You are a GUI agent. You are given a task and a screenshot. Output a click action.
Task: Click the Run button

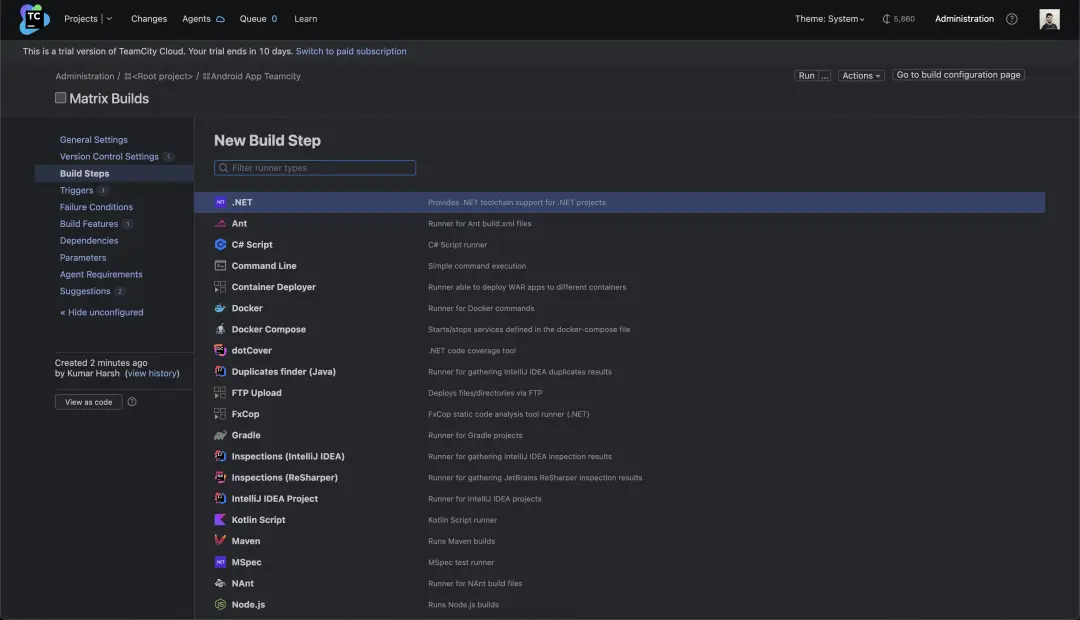pos(806,76)
